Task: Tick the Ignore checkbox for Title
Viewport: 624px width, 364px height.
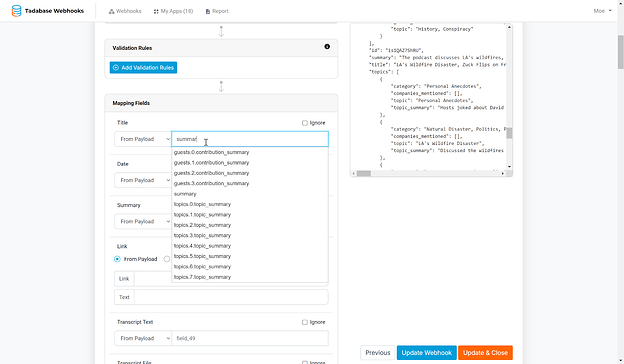Action: pyautogui.click(x=305, y=123)
